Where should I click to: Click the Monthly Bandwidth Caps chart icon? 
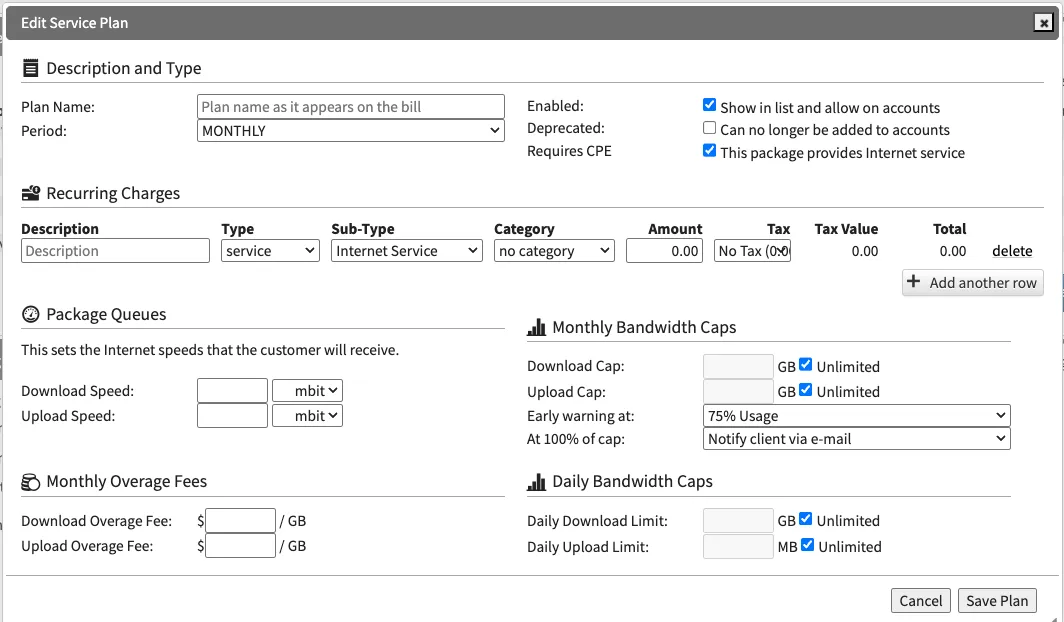click(536, 328)
